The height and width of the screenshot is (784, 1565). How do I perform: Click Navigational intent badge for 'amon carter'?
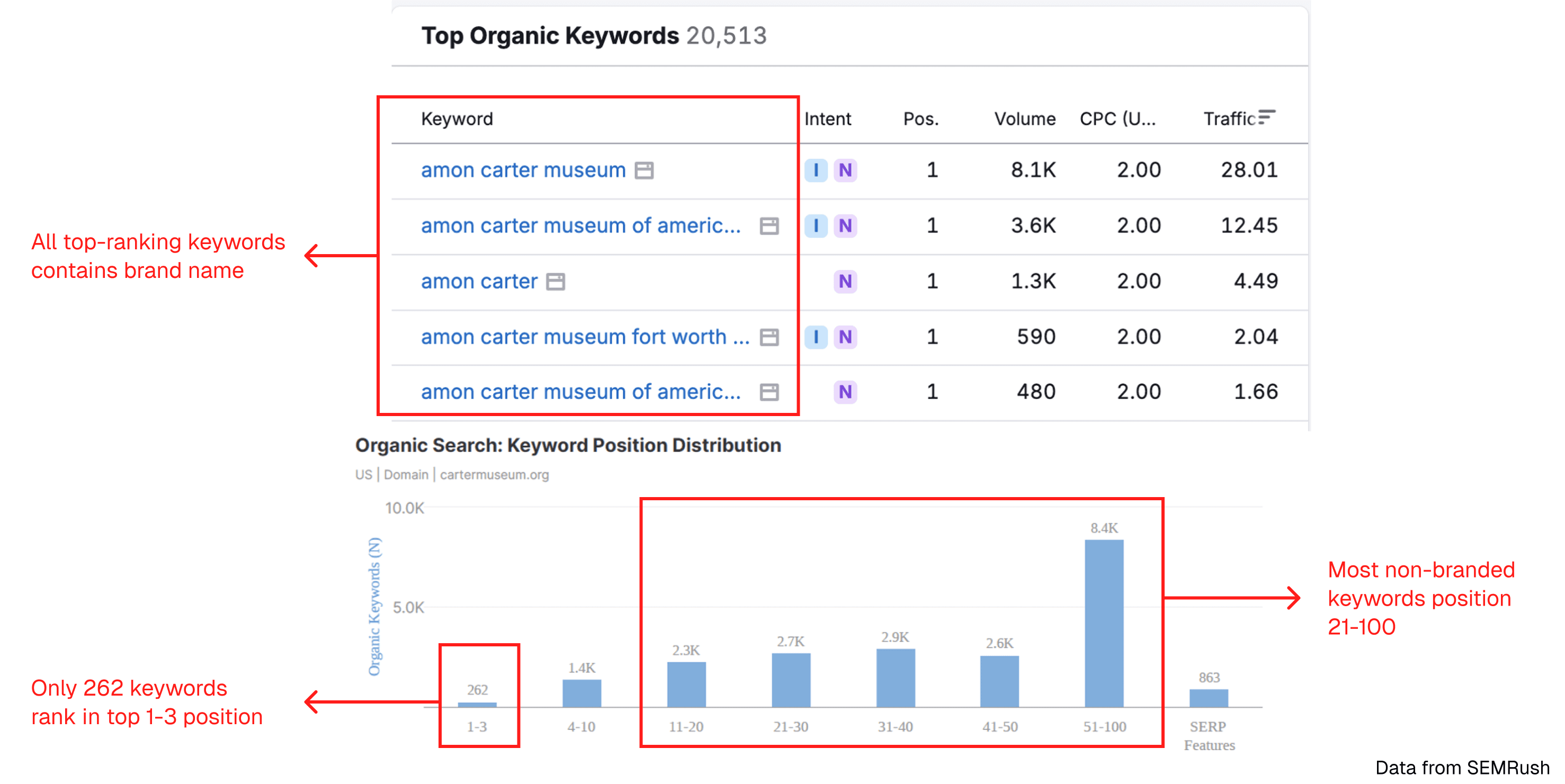pyautogui.click(x=845, y=282)
